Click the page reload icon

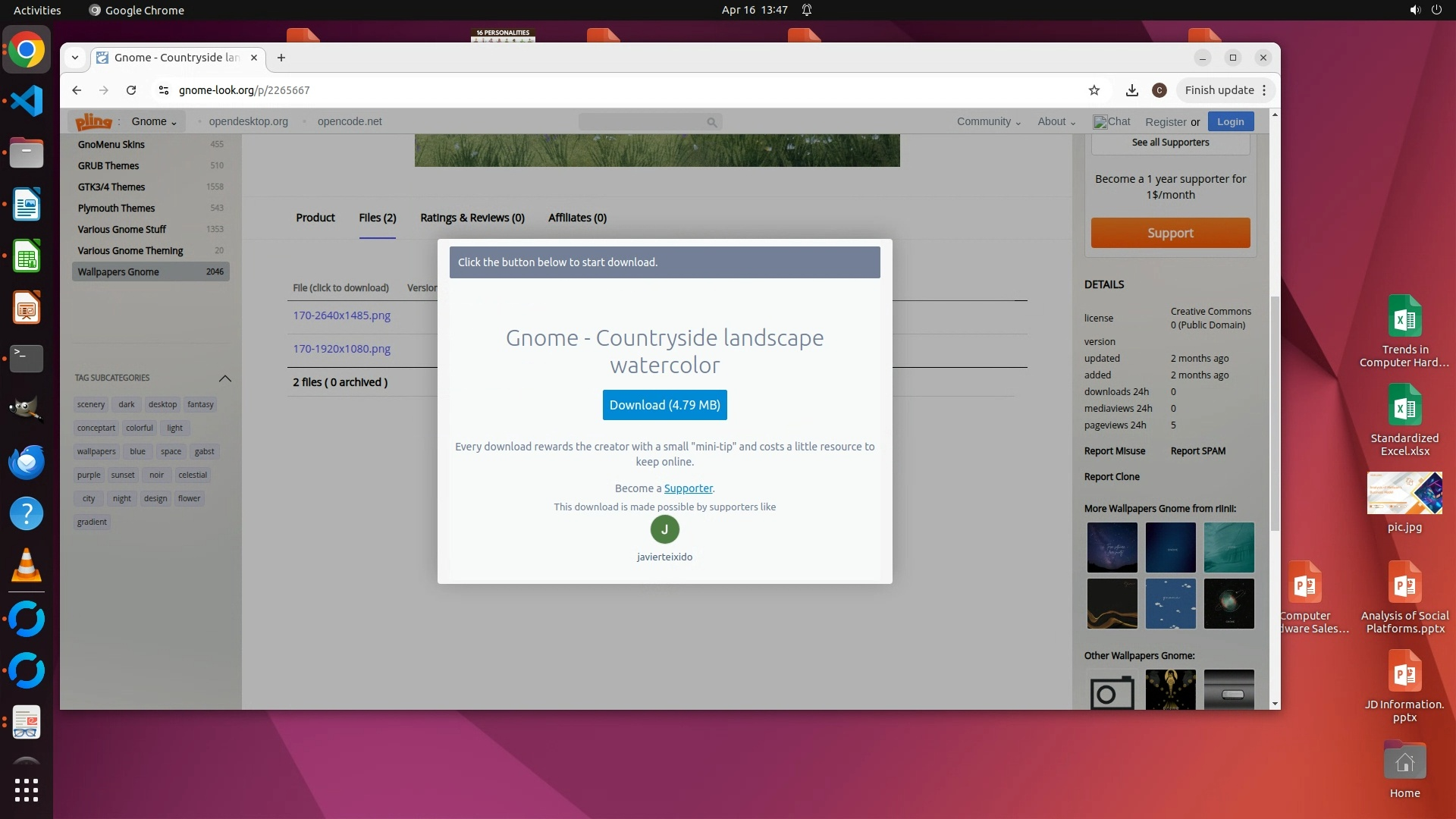click(131, 90)
